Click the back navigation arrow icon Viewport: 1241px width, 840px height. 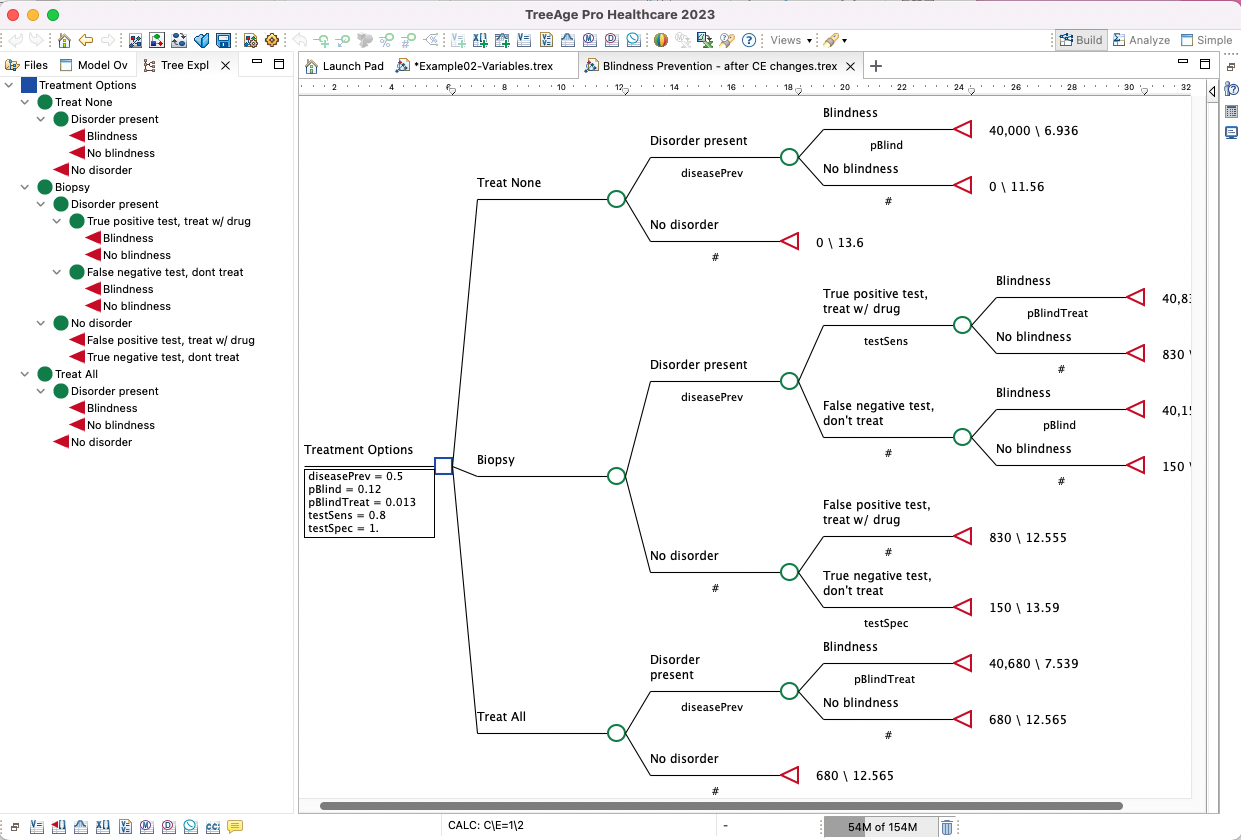[86, 40]
